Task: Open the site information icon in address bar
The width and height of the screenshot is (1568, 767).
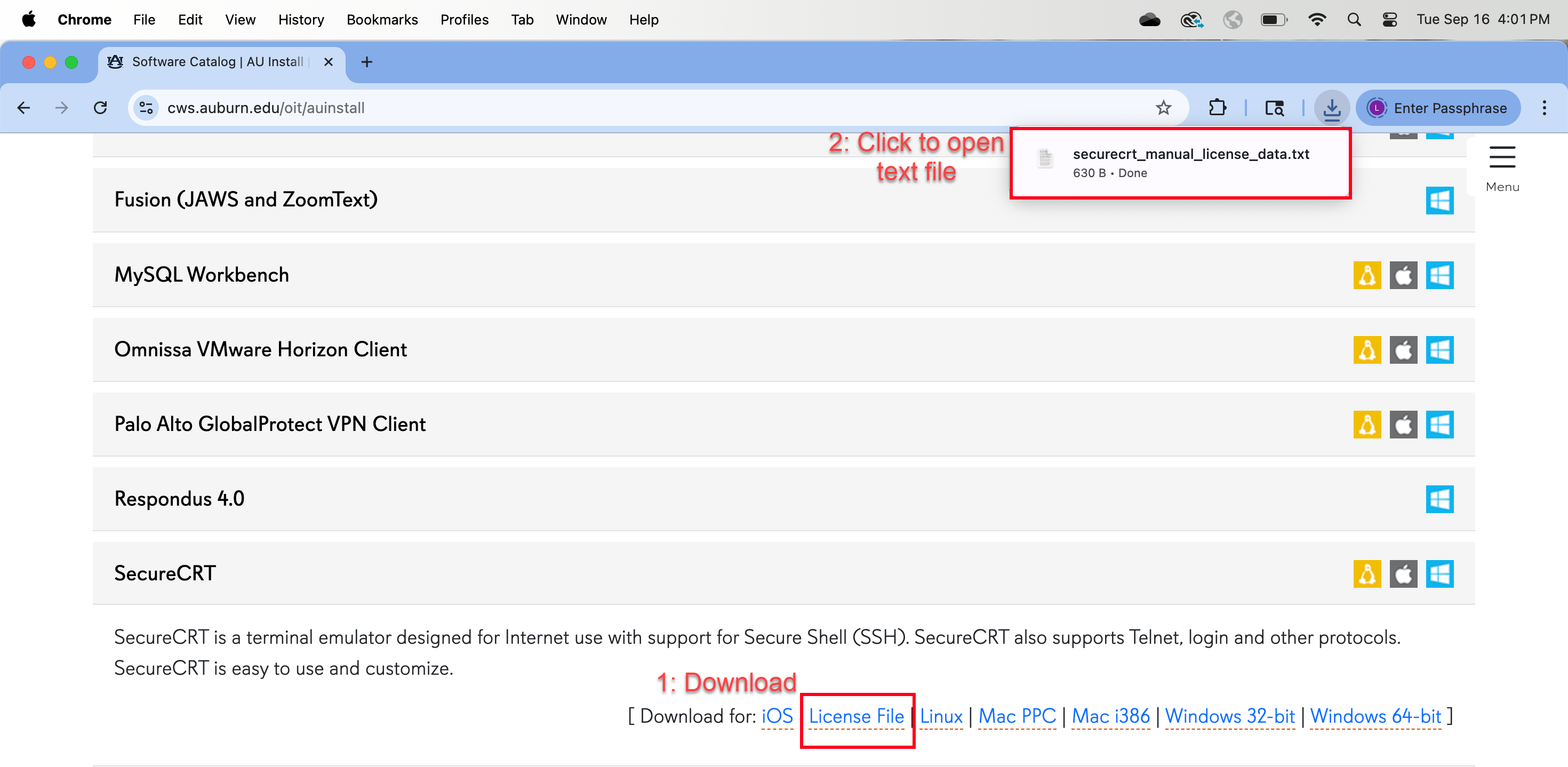Action: (146, 108)
